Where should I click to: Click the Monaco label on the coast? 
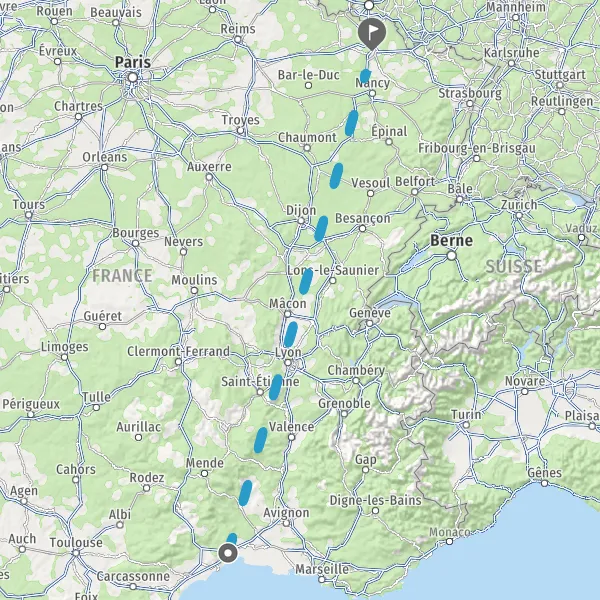450,532
